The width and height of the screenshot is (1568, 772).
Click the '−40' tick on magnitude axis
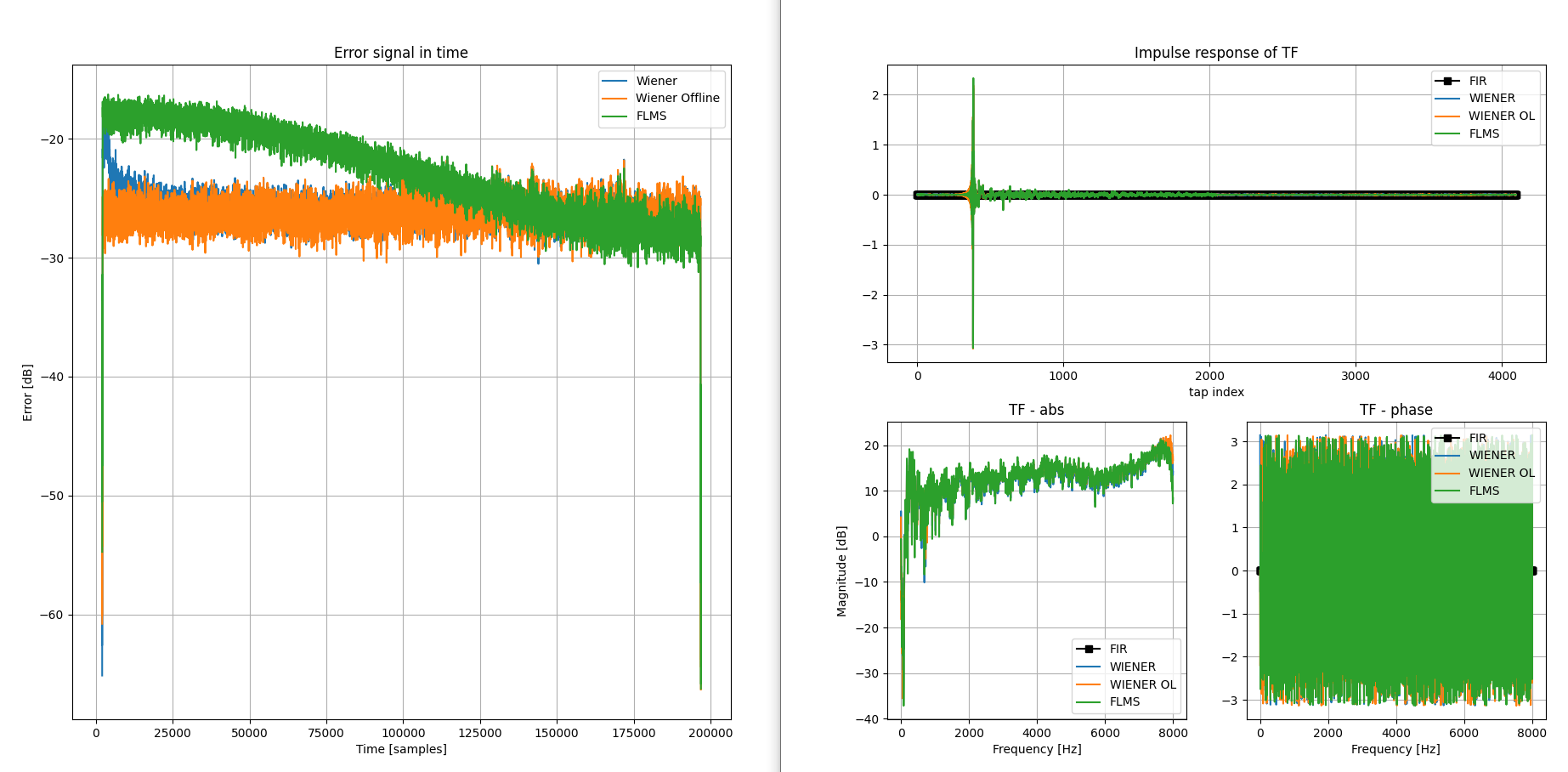(x=868, y=718)
